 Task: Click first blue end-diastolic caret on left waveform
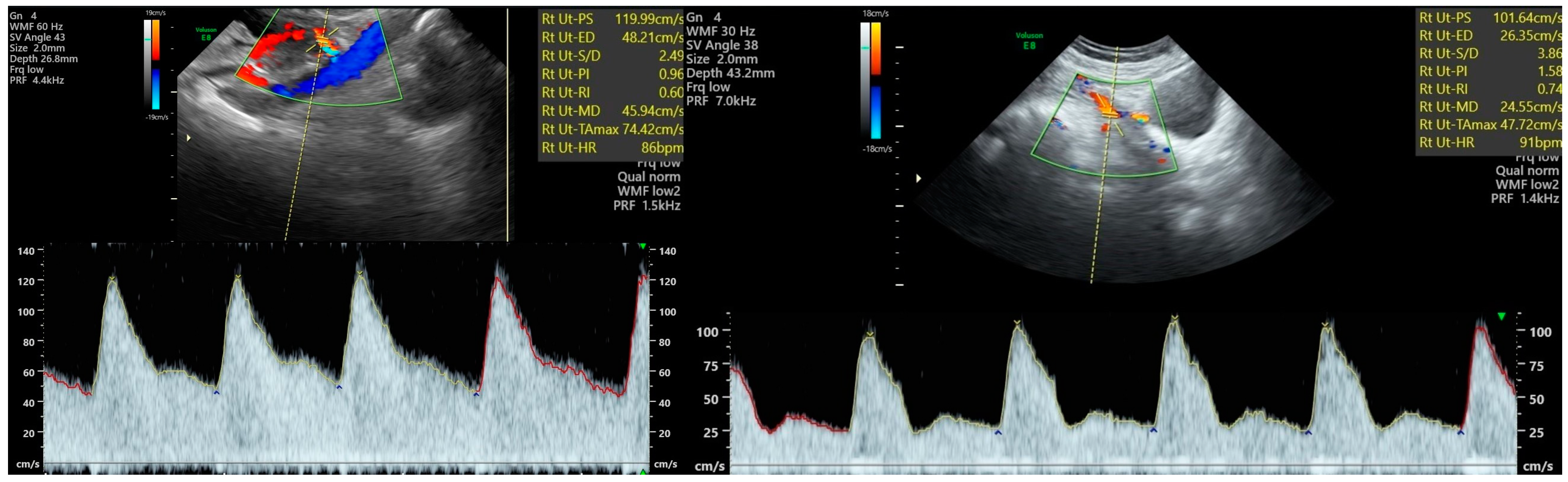[216, 393]
